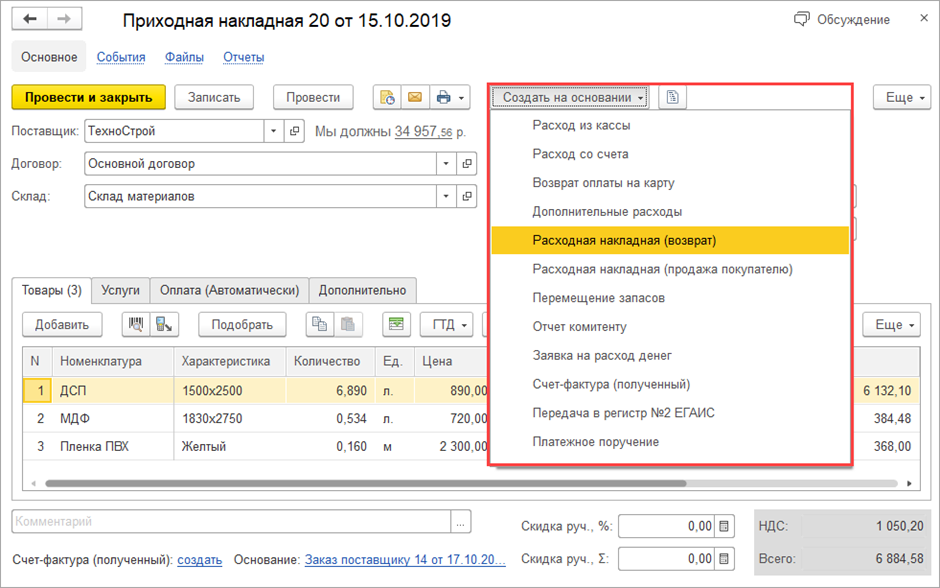Open Основной договор record icon
The image size is (940, 588).
[x=467, y=164]
